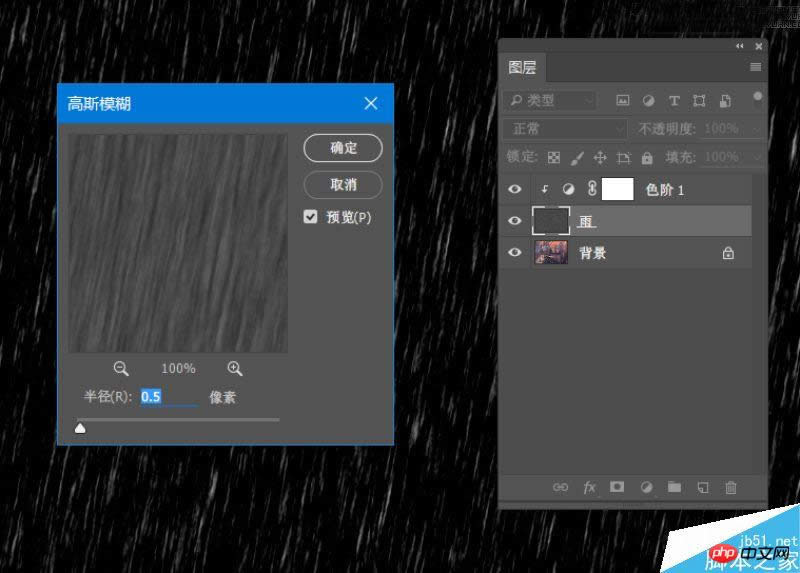Viewport: 800px width, 573px height.
Task: Click the fx layer style icon
Action: tap(589, 487)
